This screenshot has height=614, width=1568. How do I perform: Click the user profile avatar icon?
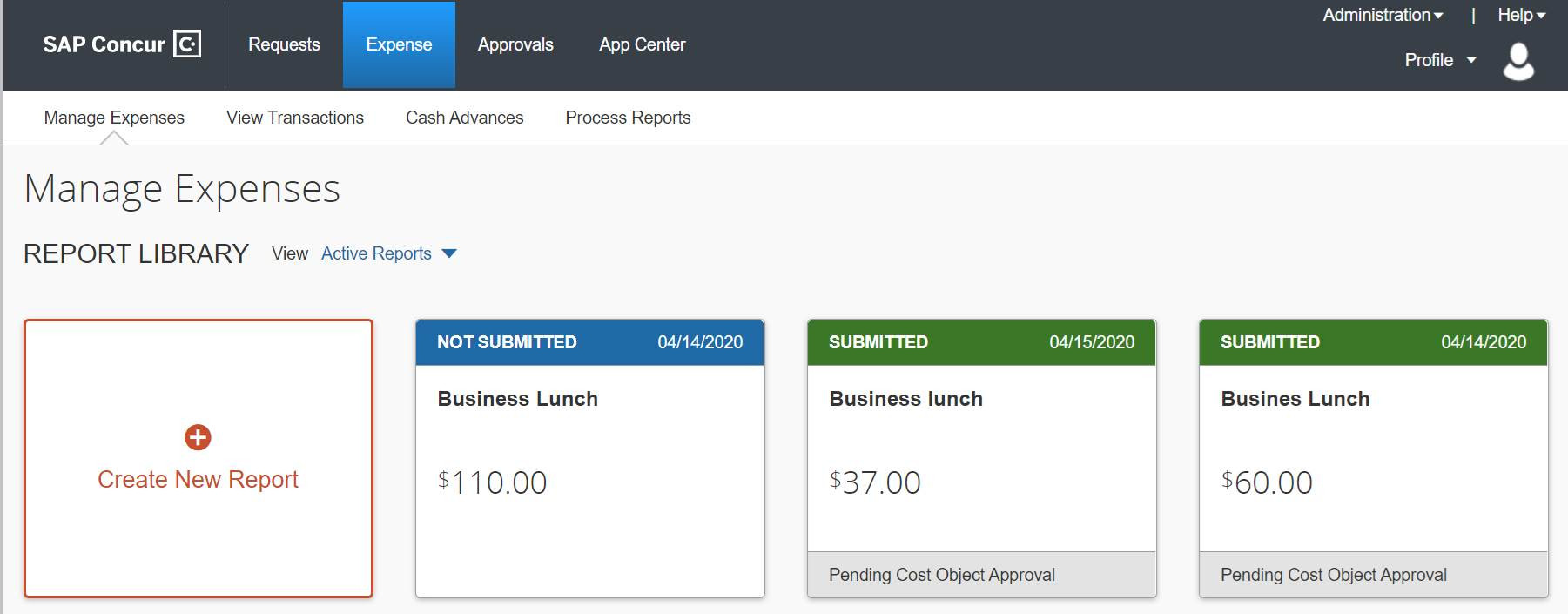coord(1518,62)
